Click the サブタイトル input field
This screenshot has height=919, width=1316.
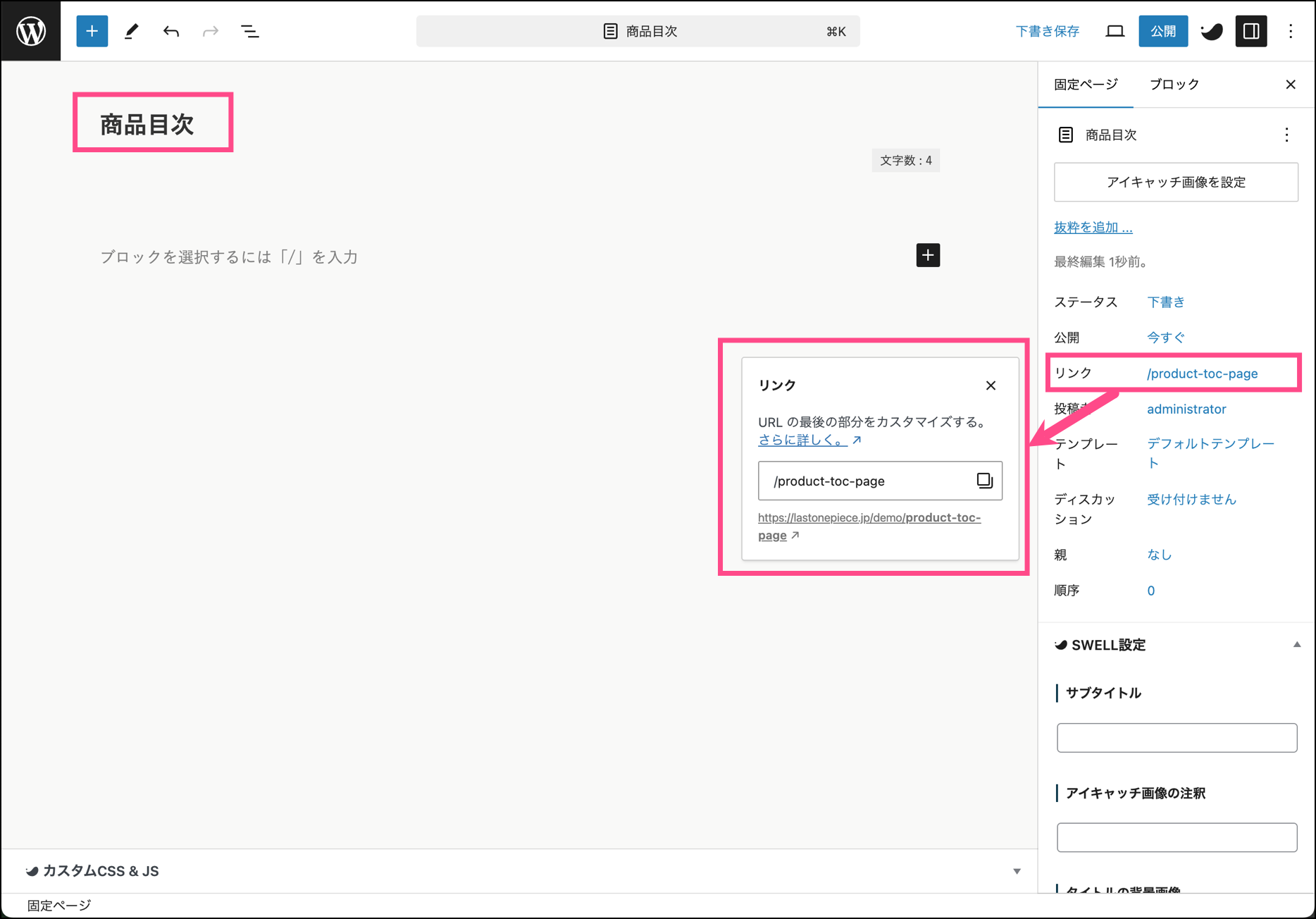coord(1177,738)
